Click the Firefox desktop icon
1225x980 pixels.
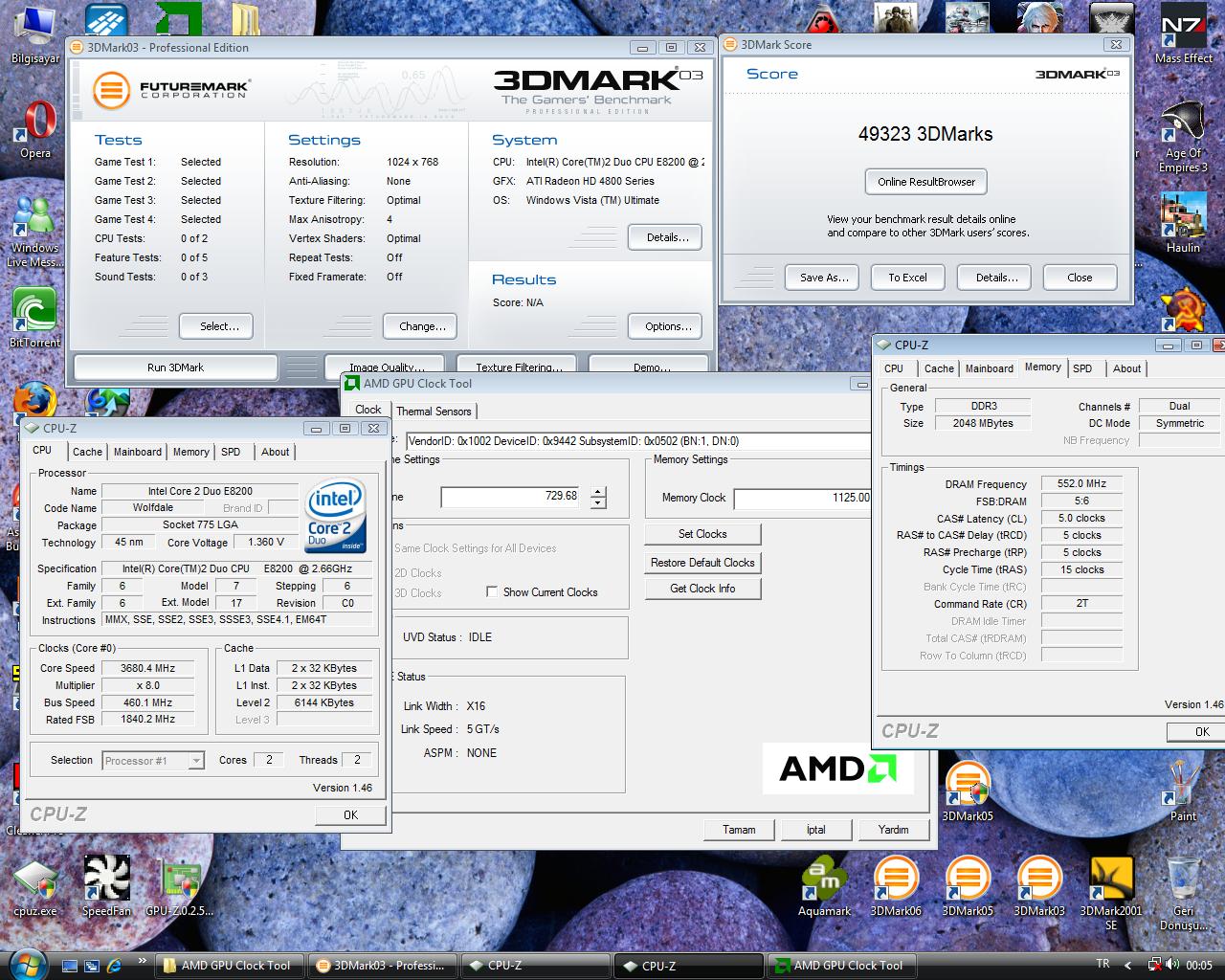35,400
